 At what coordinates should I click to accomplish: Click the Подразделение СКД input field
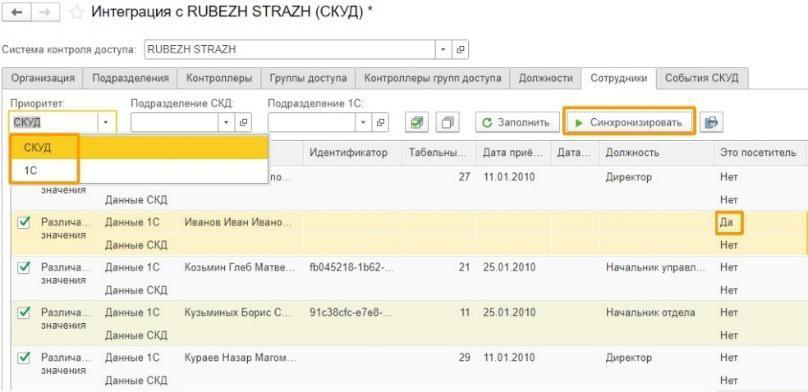(x=175, y=123)
